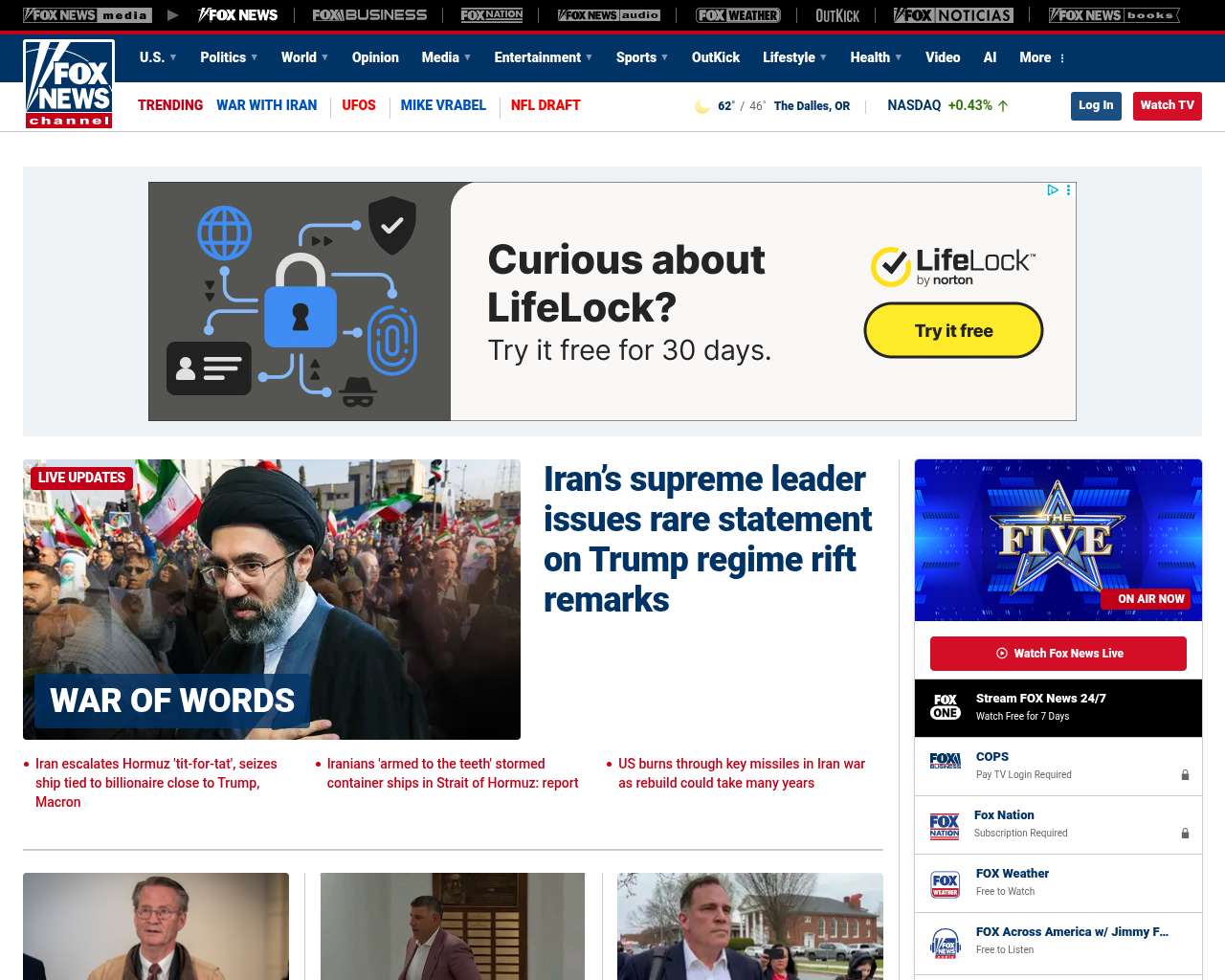Viewport: 1225px width, 980px height.
Task: Open the NFL DRAFT trending link
Action: coord(546,105)
